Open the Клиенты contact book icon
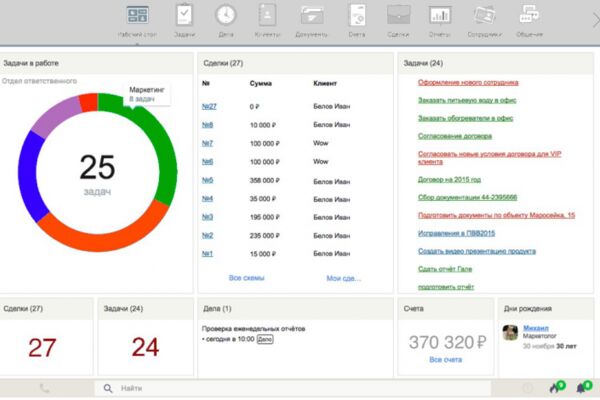This screenshot has width=600, height=400. [x=267, y=15]
